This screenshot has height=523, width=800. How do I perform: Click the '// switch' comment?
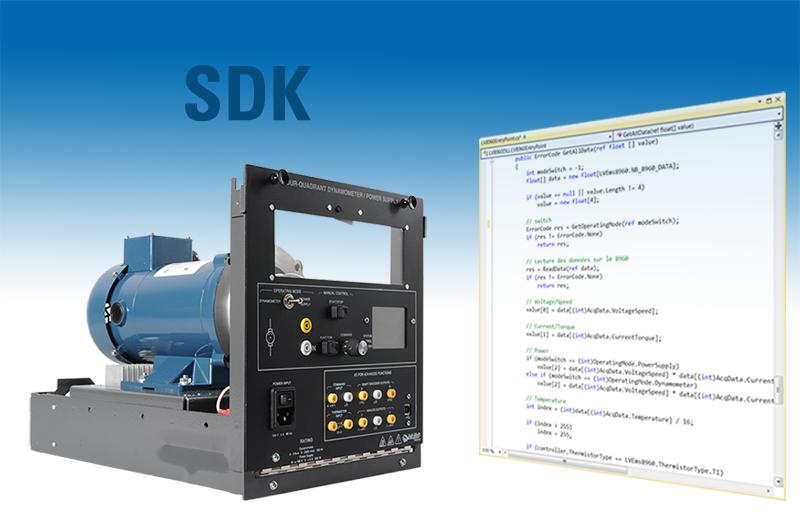[x=539, y=221]
